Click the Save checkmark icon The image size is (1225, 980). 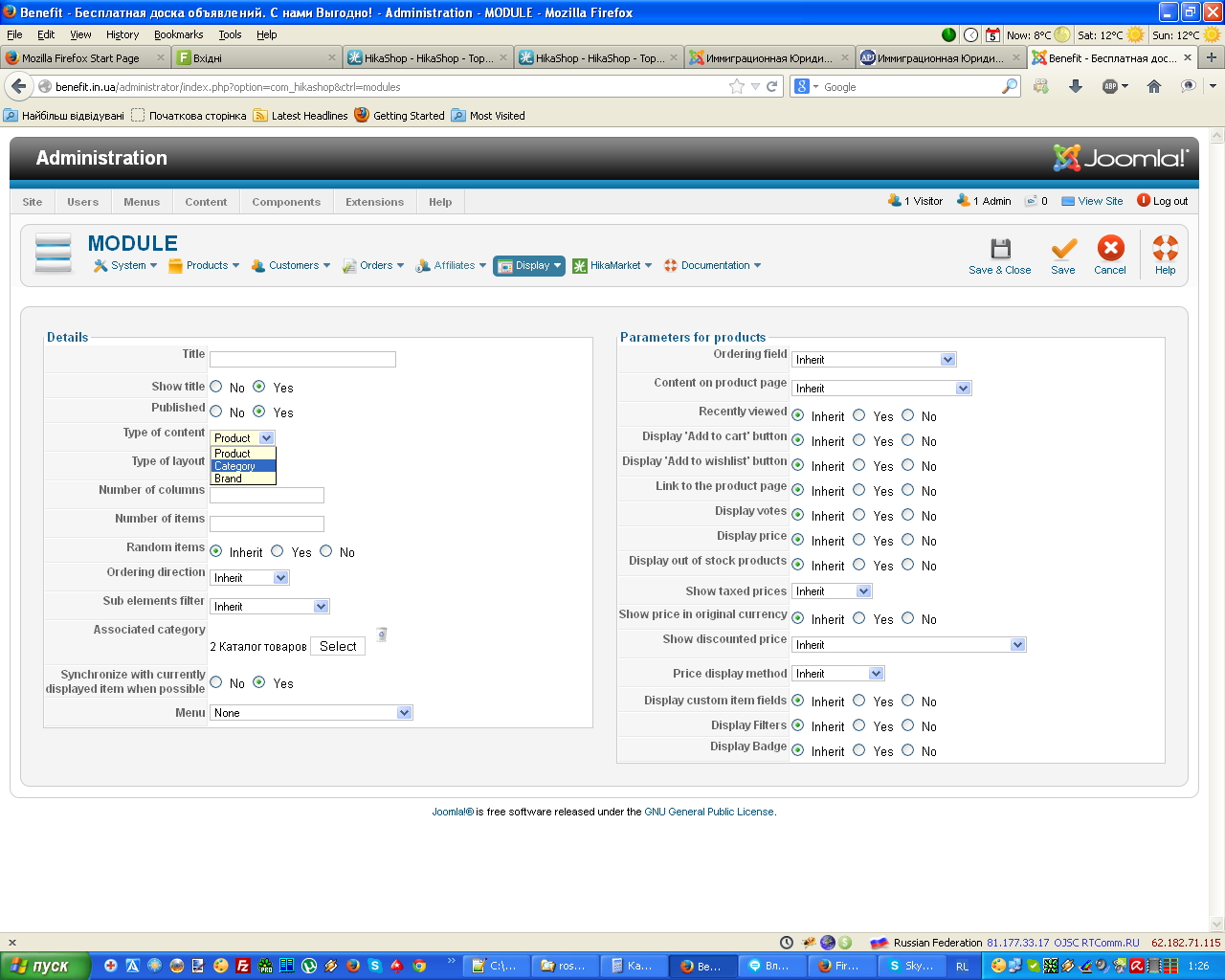click(x=1063, y=249)
